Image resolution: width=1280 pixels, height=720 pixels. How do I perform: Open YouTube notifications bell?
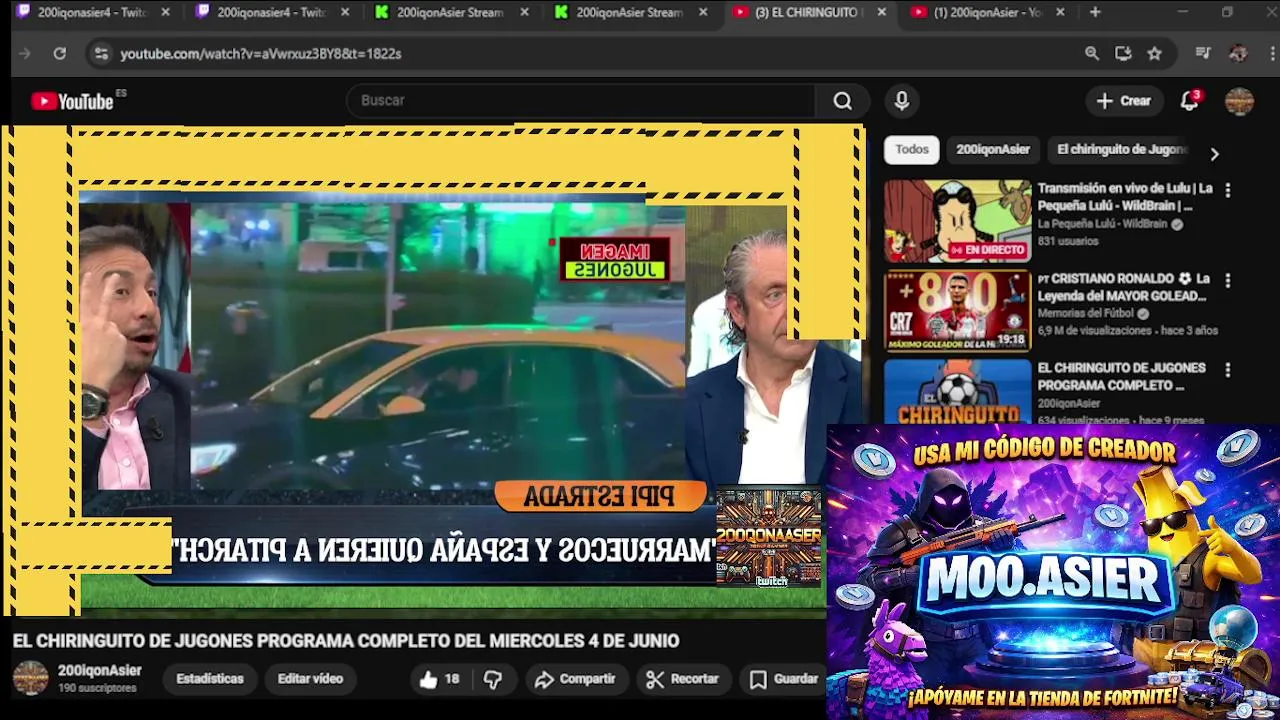click(x=1189, y=101)
